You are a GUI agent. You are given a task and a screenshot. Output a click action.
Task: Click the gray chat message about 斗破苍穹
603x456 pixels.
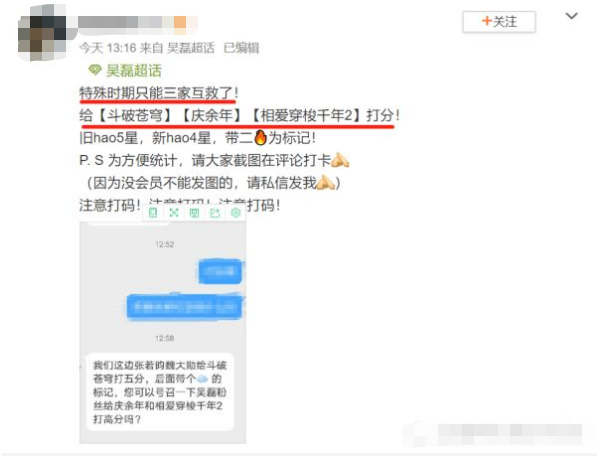(160, 392)
